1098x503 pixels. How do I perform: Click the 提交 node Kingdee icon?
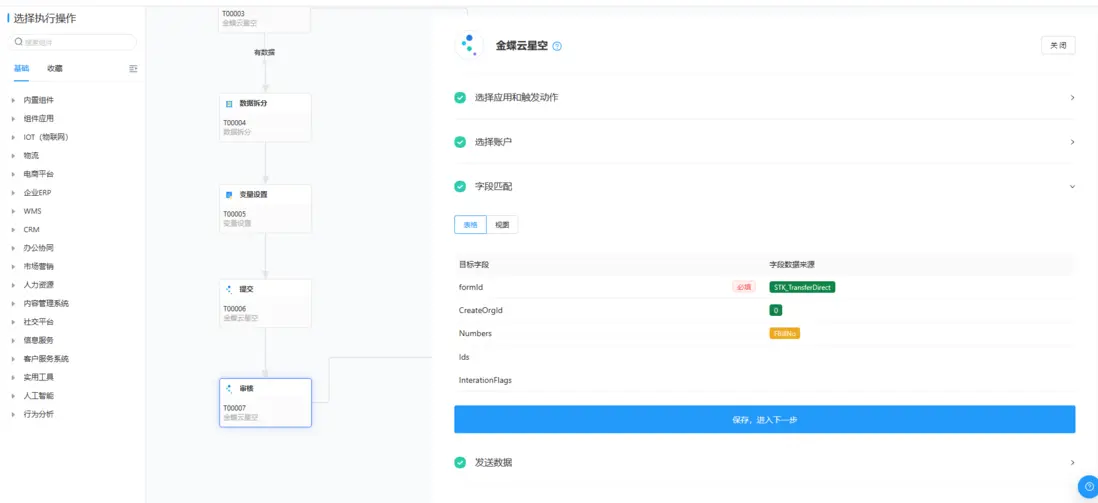229,289
